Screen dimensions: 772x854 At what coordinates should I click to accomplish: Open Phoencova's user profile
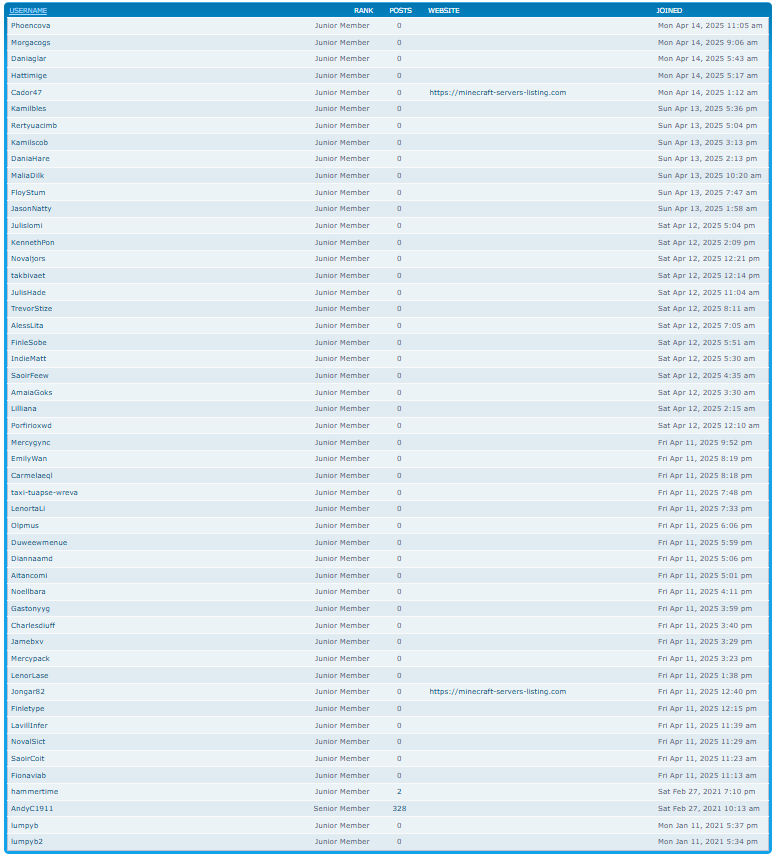pos(30,25)
